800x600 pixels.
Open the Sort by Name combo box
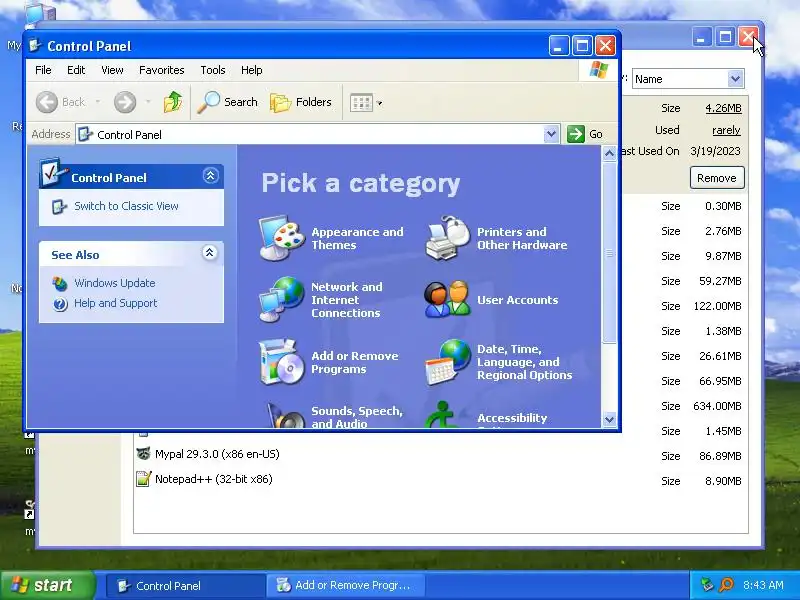click(688, 79)
